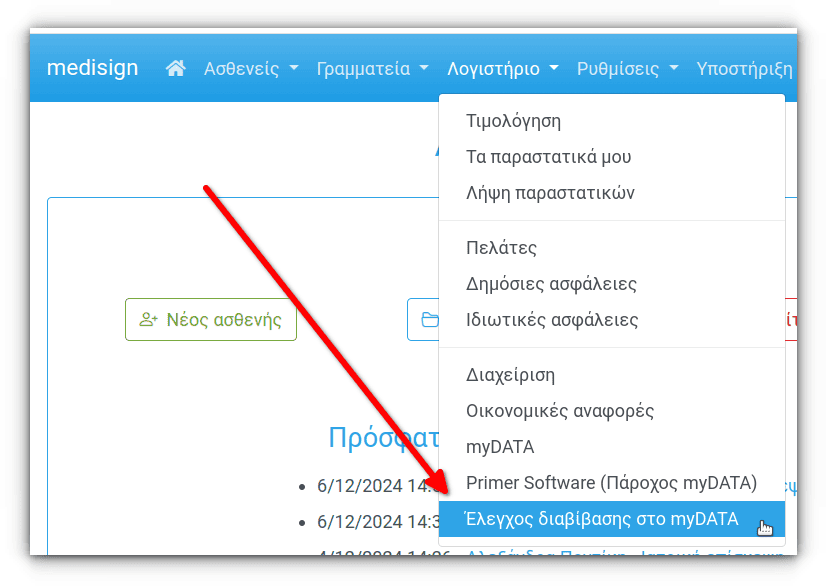
Task: Open the Πελάτες entry
Action: 612,247
